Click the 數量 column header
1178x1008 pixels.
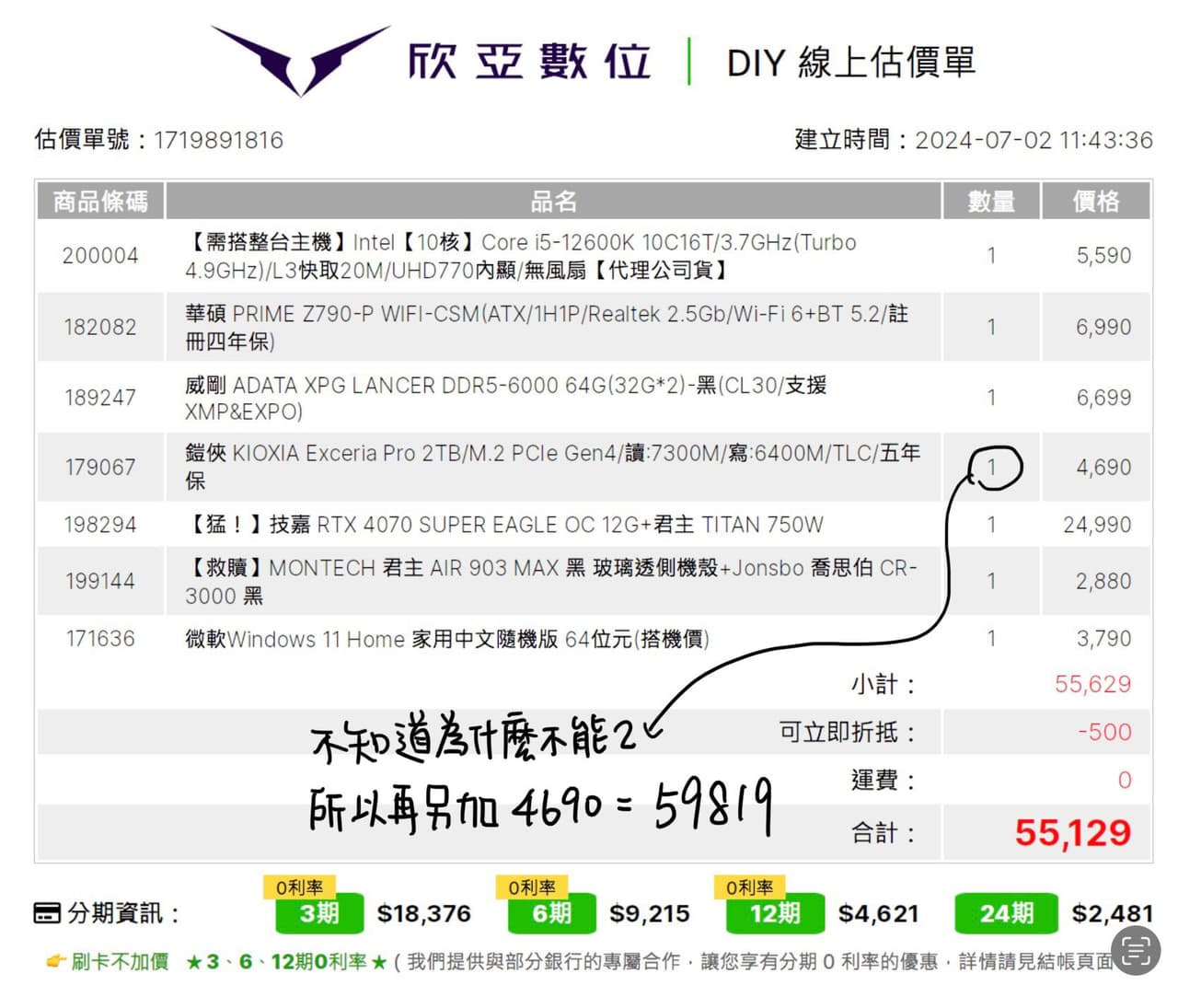coord(991,202)
